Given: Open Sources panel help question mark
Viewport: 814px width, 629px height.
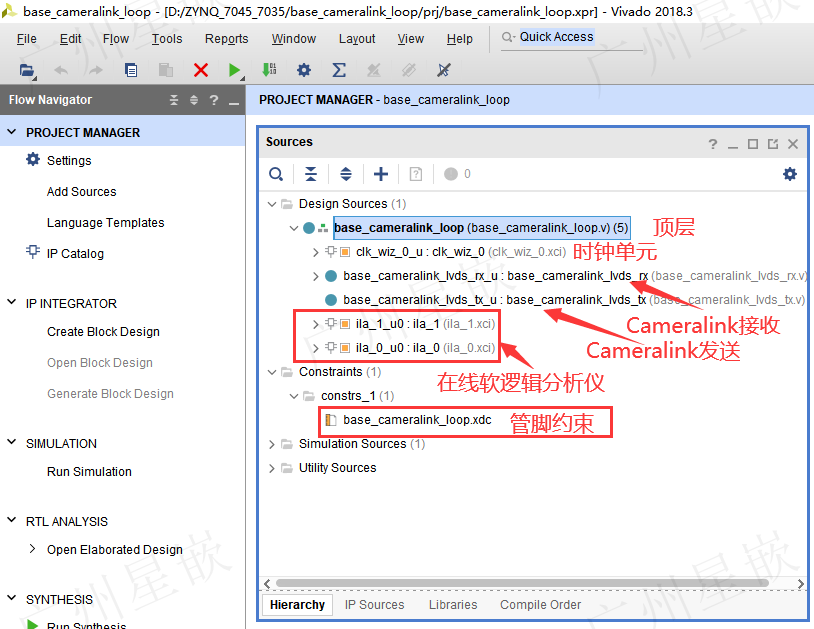Looking at the screenshot, I should [713, 144].
